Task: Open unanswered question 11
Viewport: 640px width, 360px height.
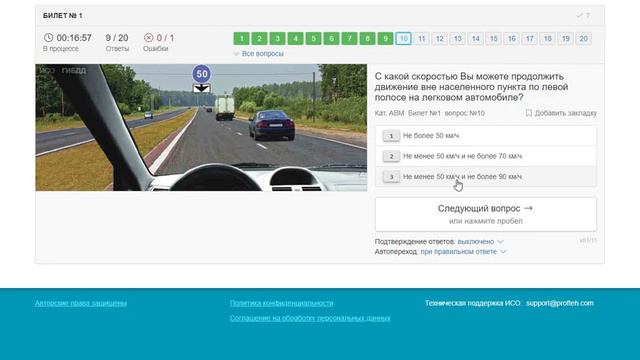Action: point(421,39)
